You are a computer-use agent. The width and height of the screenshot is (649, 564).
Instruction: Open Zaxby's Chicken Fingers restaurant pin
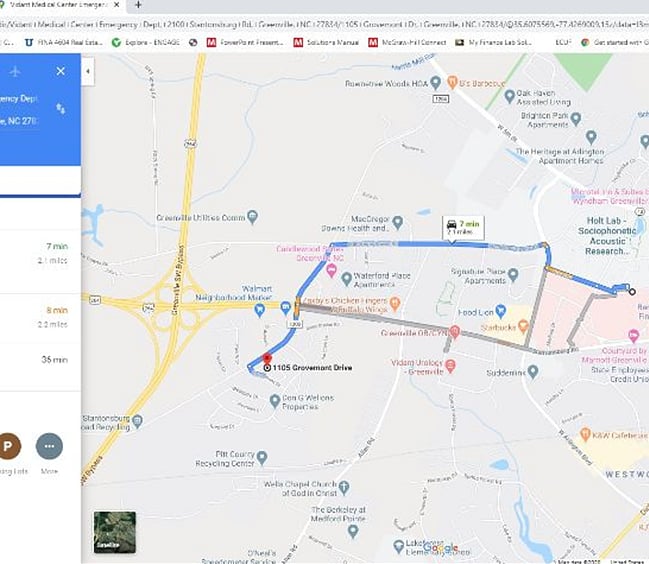pyautogui.click(x=395, y=304)
